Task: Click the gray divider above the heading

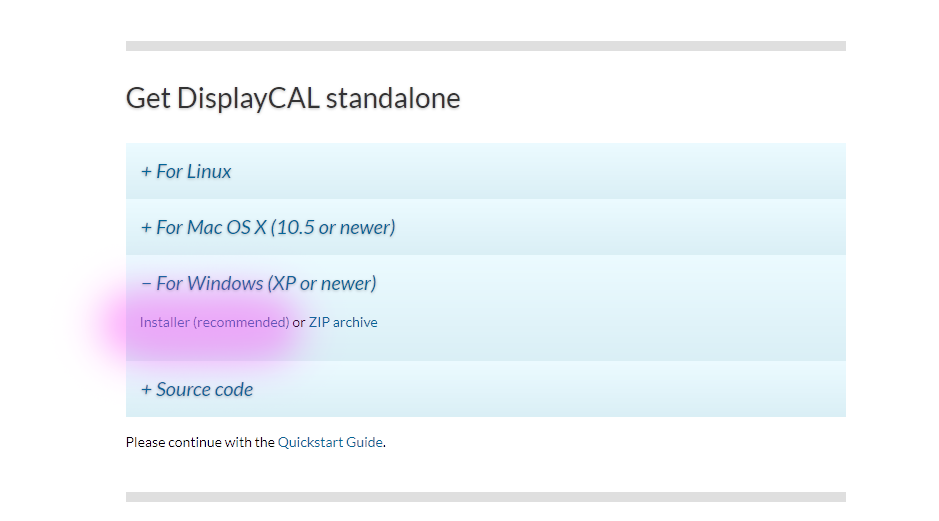Action: coord(485,46)
